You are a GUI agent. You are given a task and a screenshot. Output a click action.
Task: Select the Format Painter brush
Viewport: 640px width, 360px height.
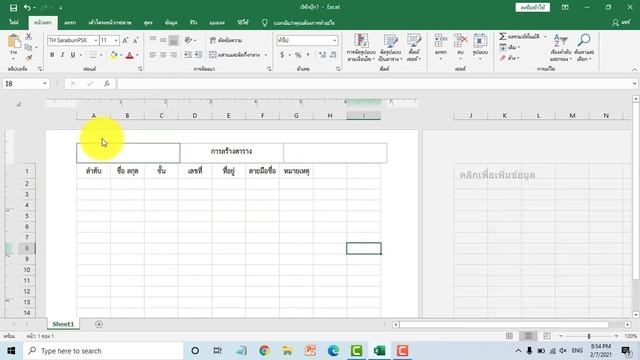click(29, 58)
